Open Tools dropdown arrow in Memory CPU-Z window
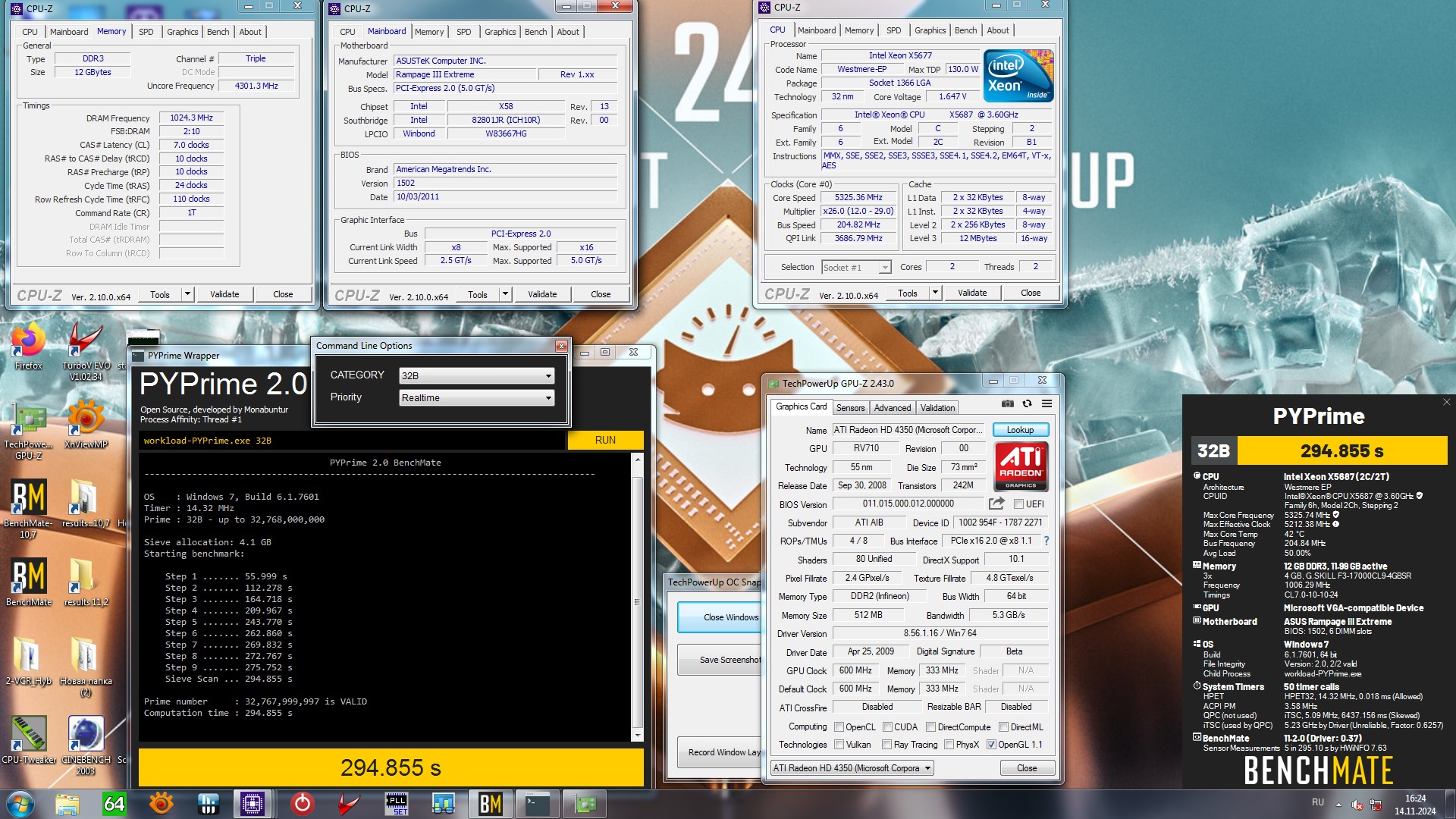The width and height of the screenshot is (1456, 819). point(187,294)
